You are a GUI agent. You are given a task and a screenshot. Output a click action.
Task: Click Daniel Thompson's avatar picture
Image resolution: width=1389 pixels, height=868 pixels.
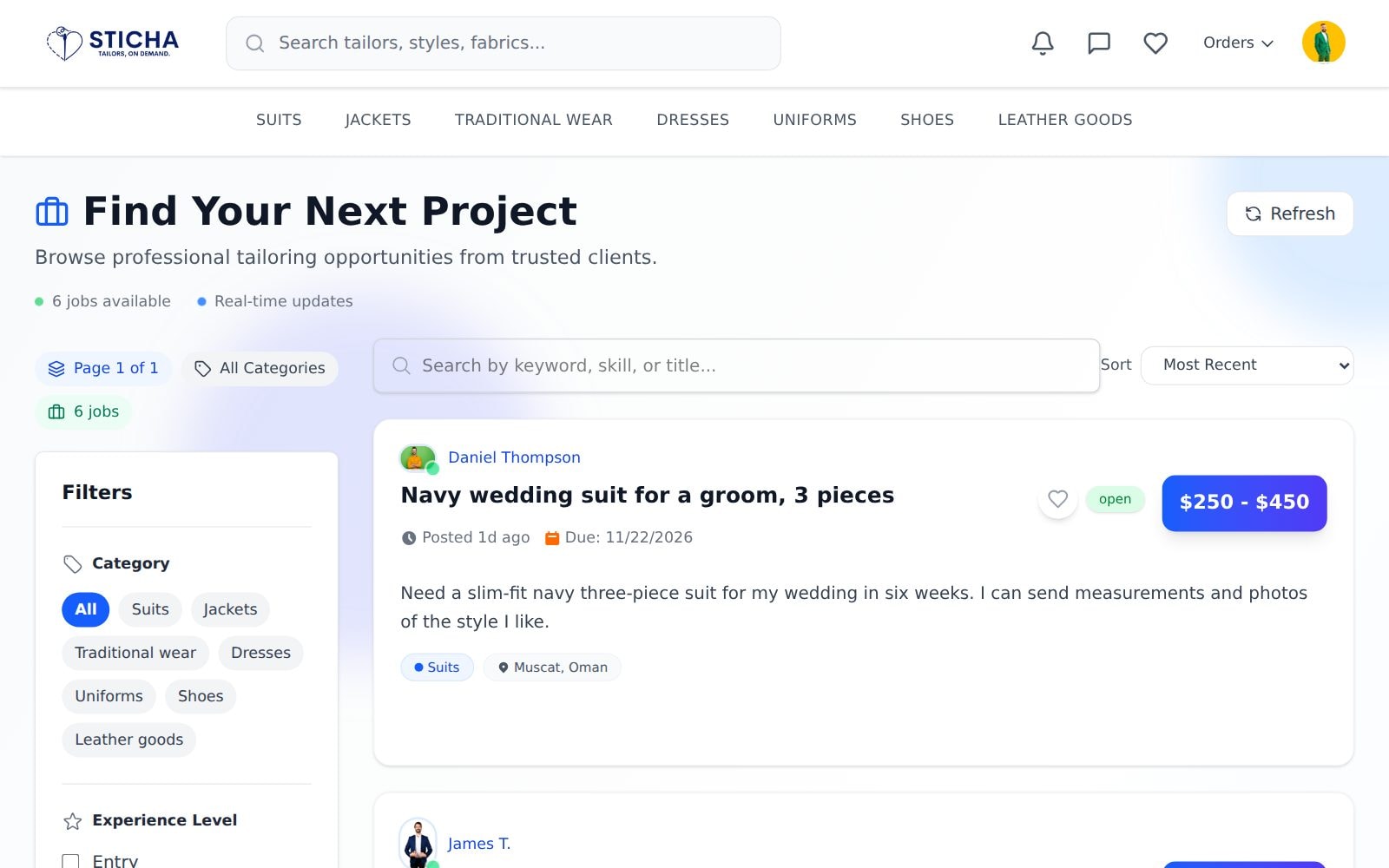coord(418,457)
